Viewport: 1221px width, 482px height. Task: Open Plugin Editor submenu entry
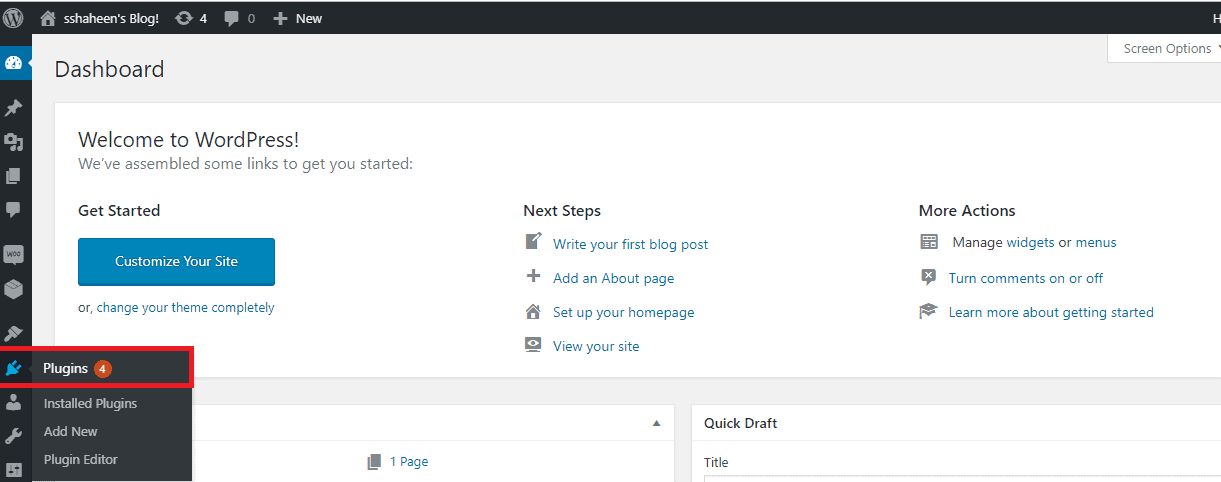click(81, 459)
